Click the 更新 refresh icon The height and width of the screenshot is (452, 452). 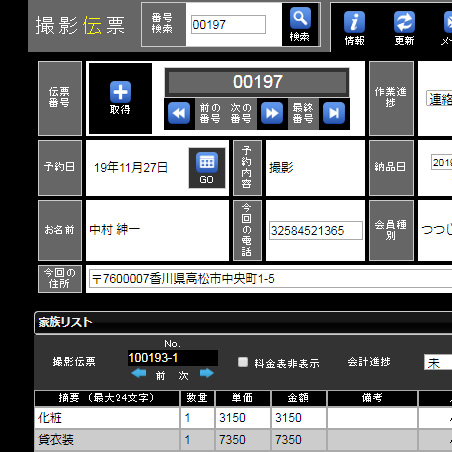tap(404, 22)
